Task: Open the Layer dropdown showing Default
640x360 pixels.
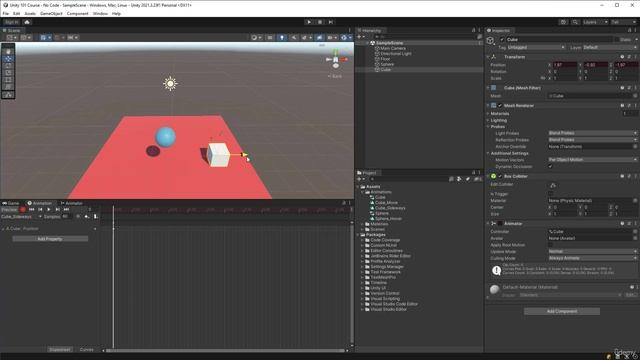Action: [x=610, y=48]
